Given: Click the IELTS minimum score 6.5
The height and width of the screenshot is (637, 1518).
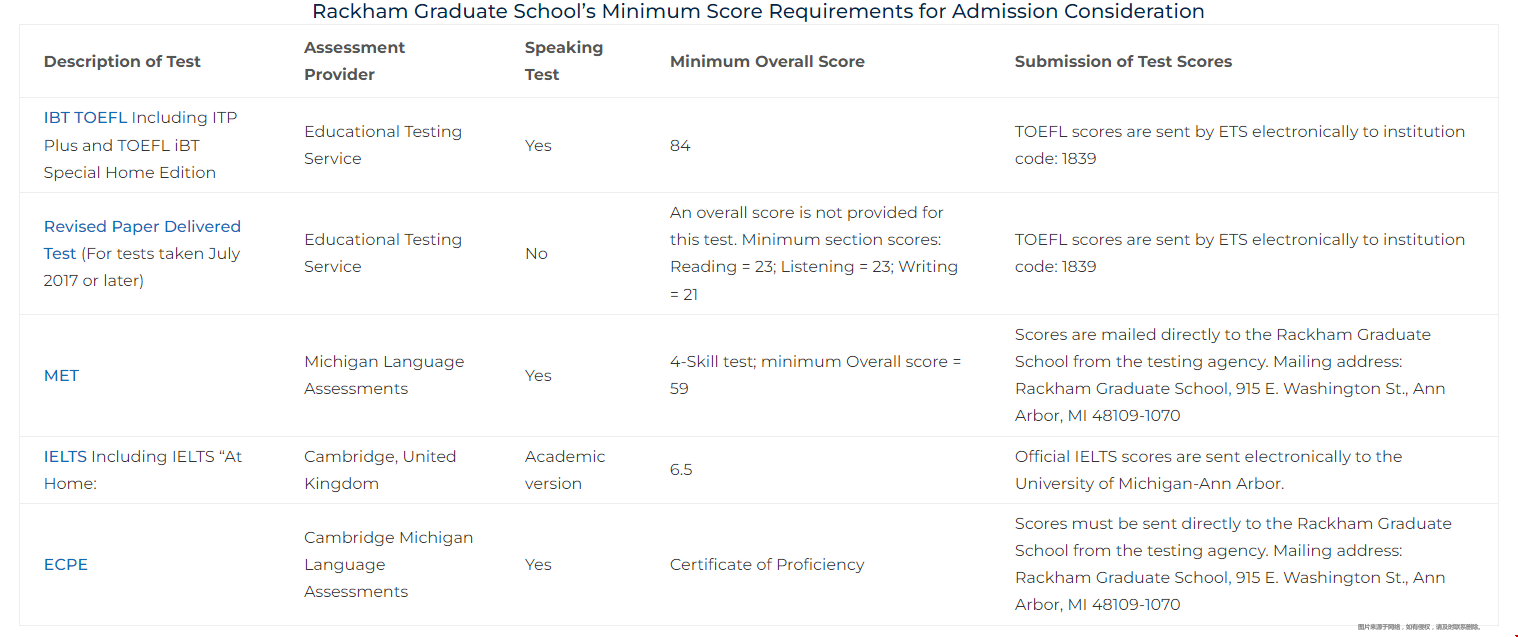Looking at the screenshot, I should point(681,470).
